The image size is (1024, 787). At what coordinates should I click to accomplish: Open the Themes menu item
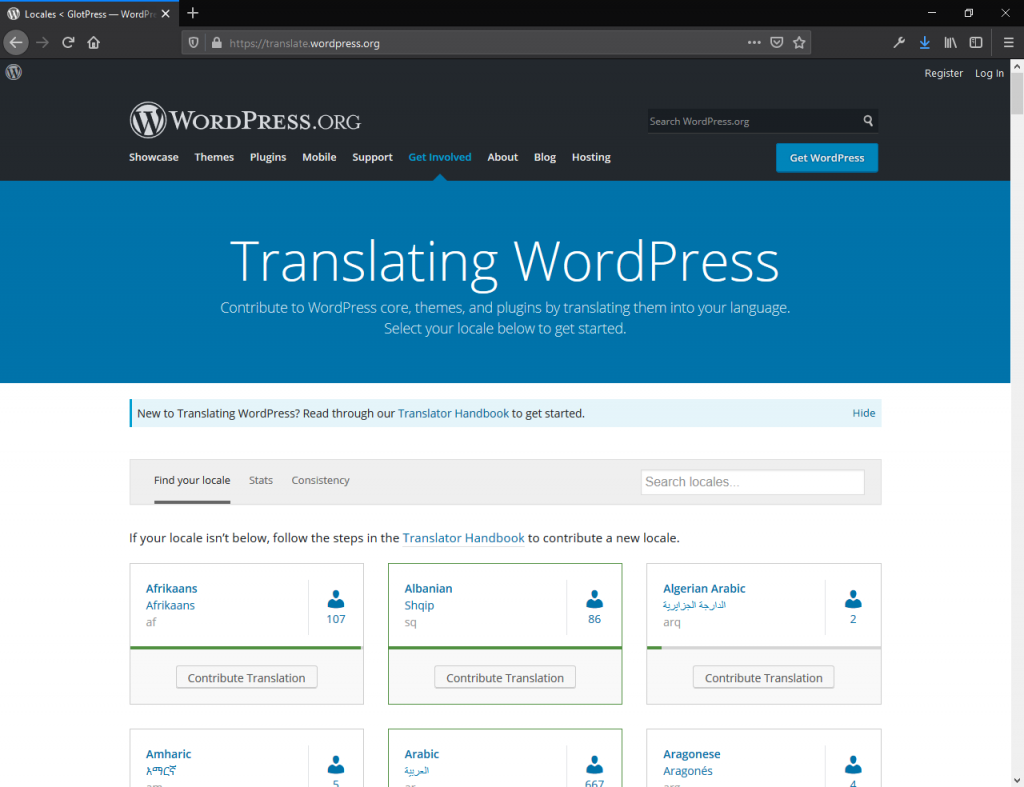coord(214,157)
